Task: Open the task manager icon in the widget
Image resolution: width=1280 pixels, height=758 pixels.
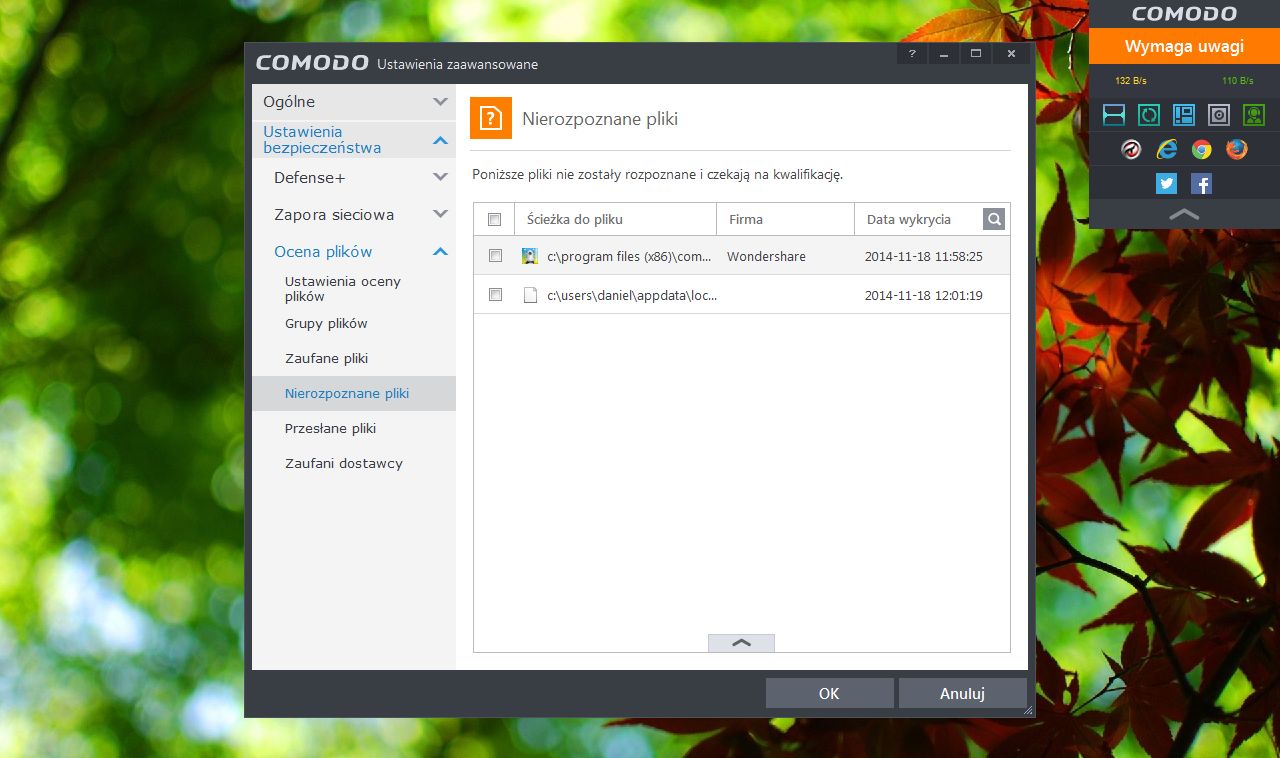Action: click(x=1184, y=115)
